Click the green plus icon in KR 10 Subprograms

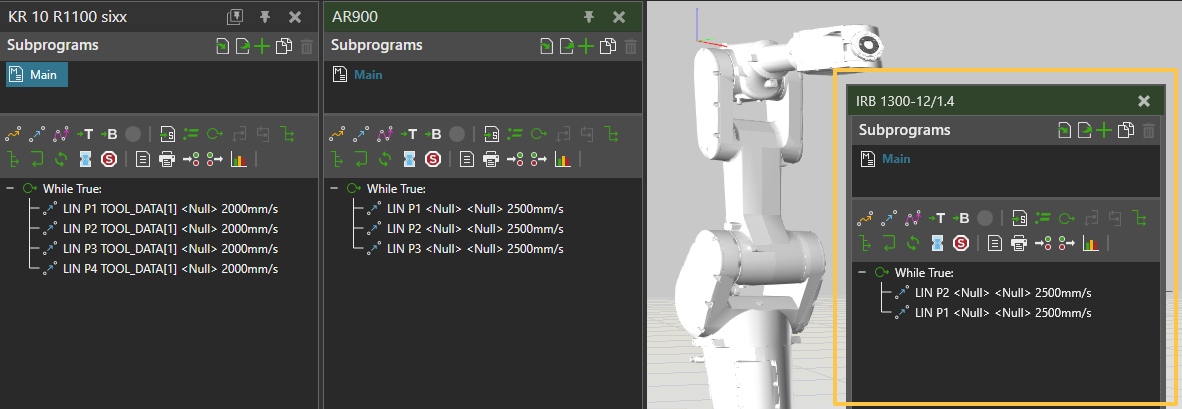coord(262,46)
